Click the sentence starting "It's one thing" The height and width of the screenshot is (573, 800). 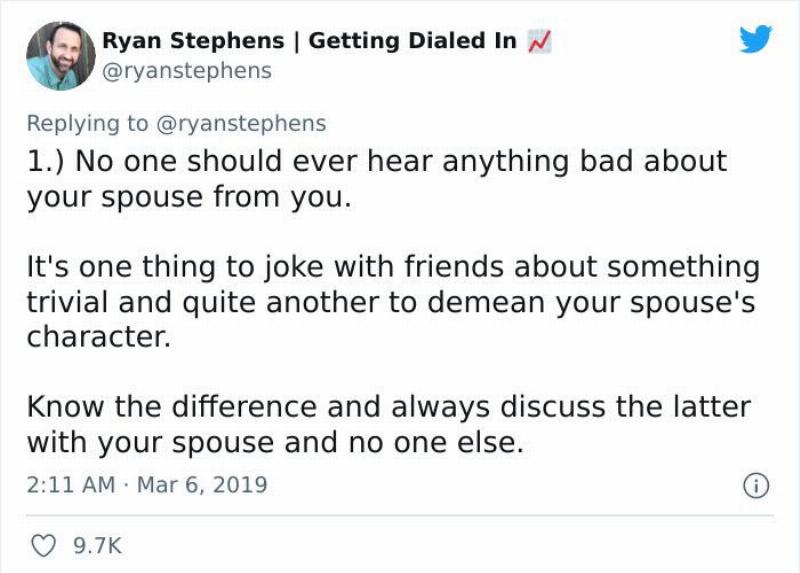click(392, 268)
